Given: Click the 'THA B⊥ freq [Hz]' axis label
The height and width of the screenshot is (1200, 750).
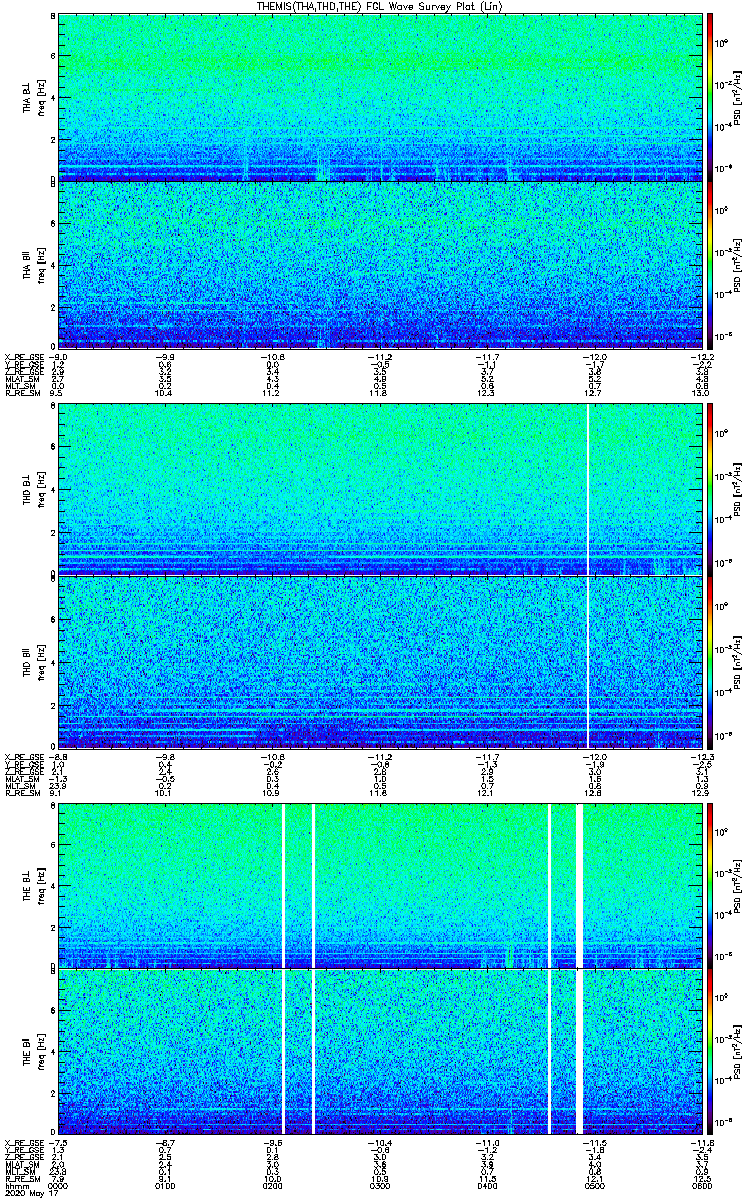Looking at the screenshot, I should click(x=33, y=97).
